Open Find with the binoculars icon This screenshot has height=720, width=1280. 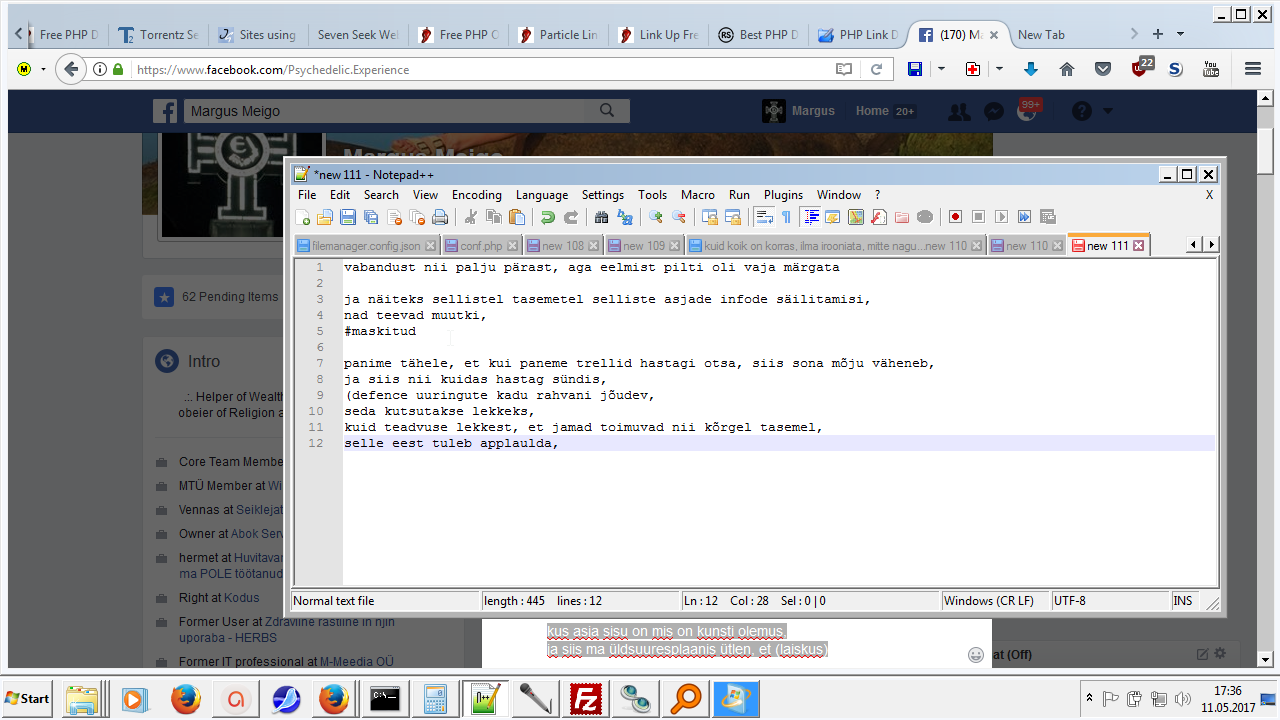[601, 217]
